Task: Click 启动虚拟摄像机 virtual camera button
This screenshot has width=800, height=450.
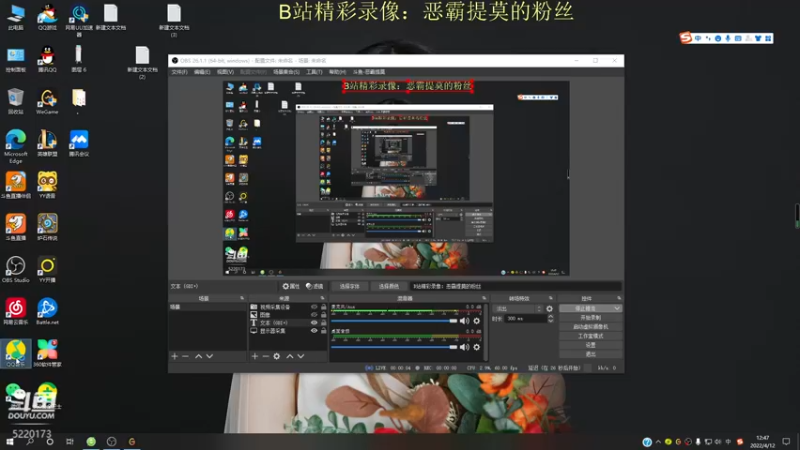Action: (590, 327)
